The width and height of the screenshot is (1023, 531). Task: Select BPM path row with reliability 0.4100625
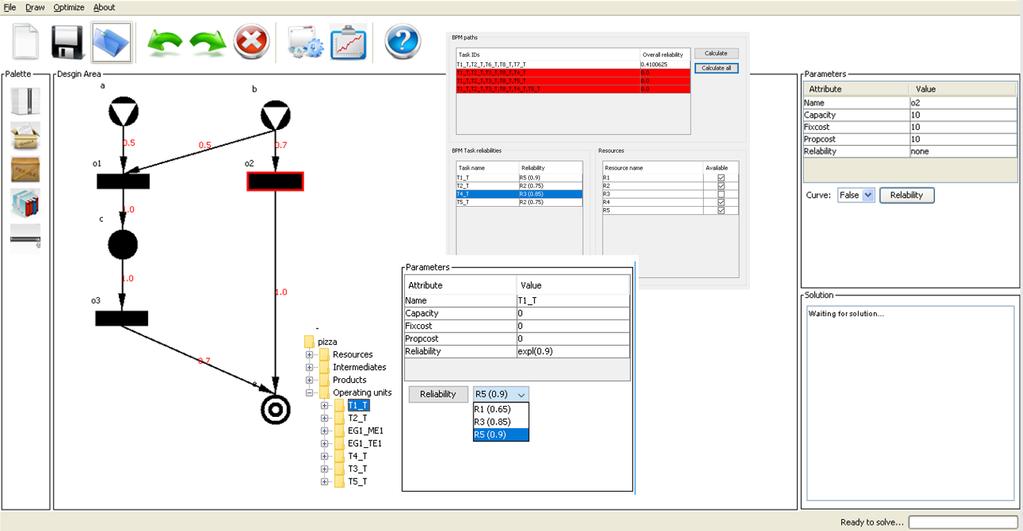573,65
